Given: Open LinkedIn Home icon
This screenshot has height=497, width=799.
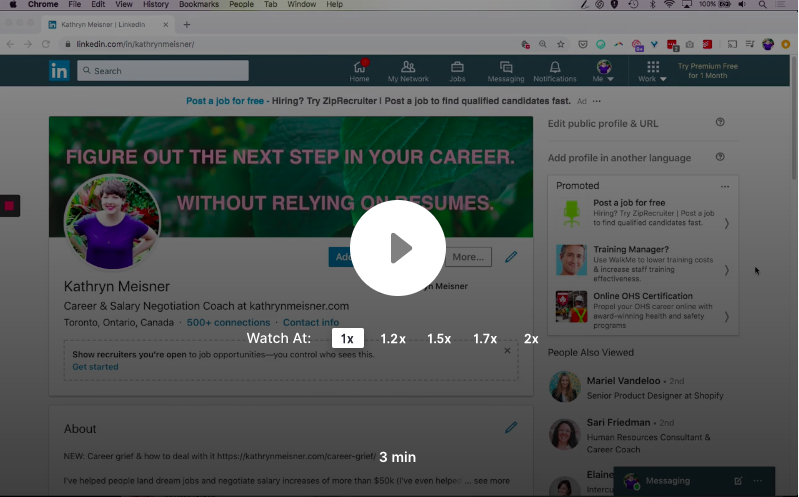Looking at the screenshot, I should tap(359, 70).
